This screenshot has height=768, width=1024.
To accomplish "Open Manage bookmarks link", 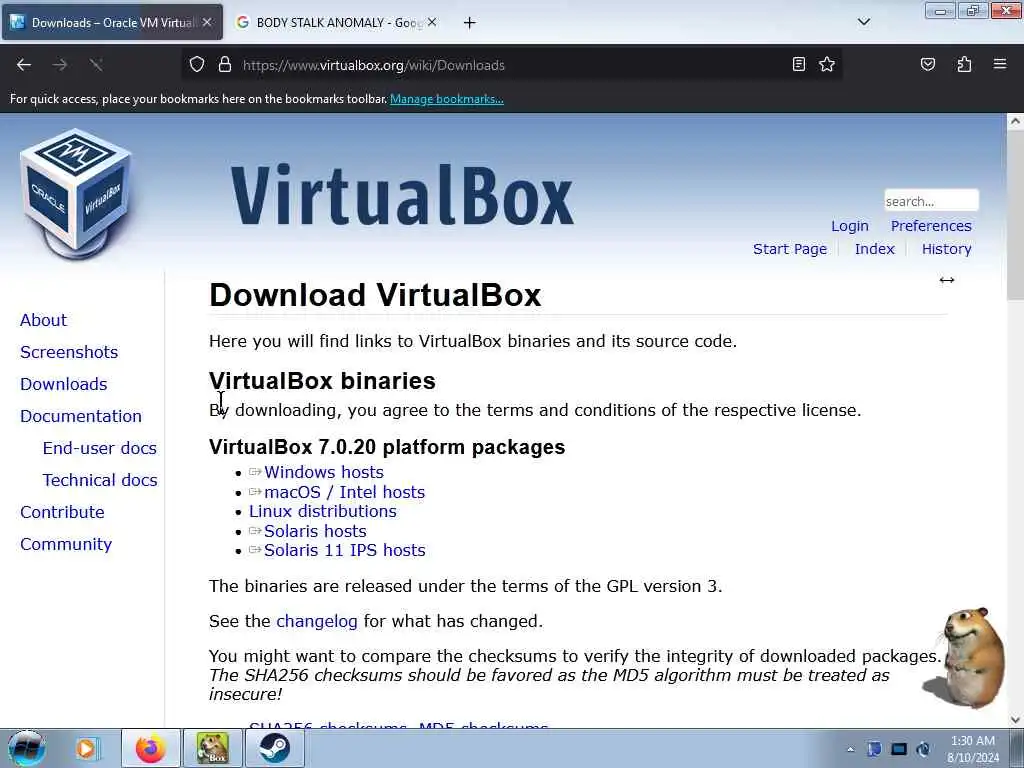I will pyautogui.click(x=447, y=99).
